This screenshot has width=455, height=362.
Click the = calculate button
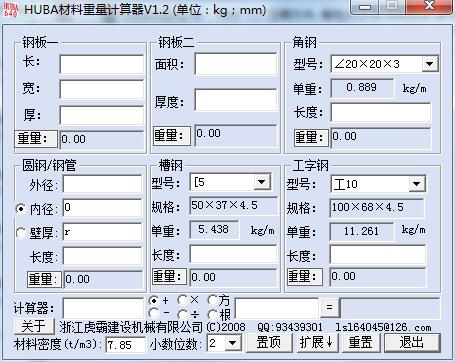tap(330, 307)
